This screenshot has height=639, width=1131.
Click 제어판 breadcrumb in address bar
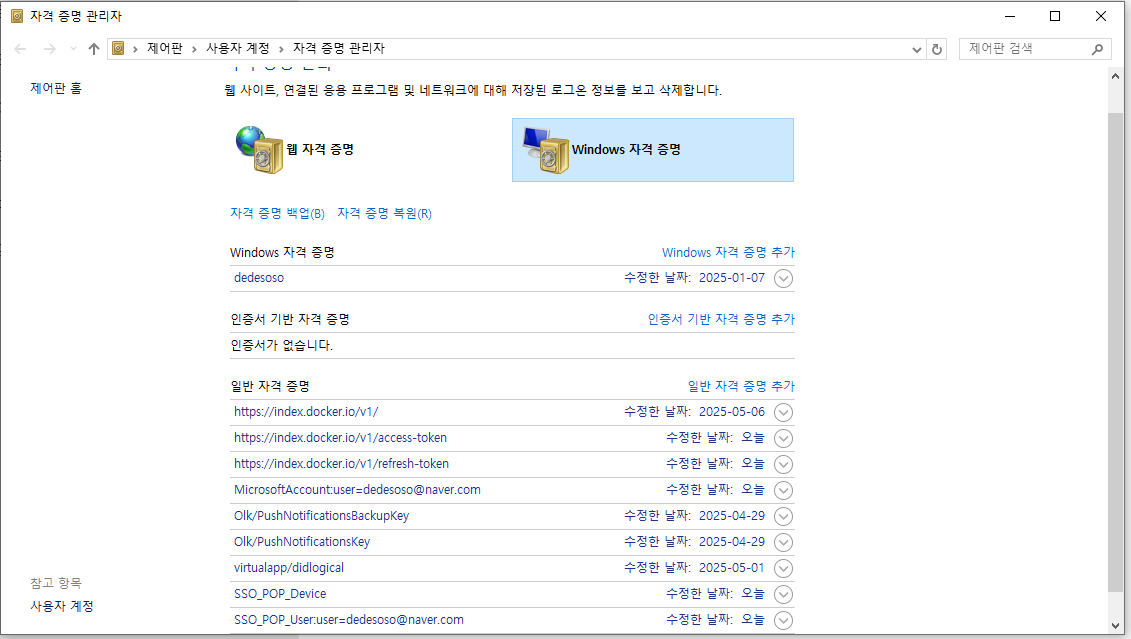[x=164, y=48]
